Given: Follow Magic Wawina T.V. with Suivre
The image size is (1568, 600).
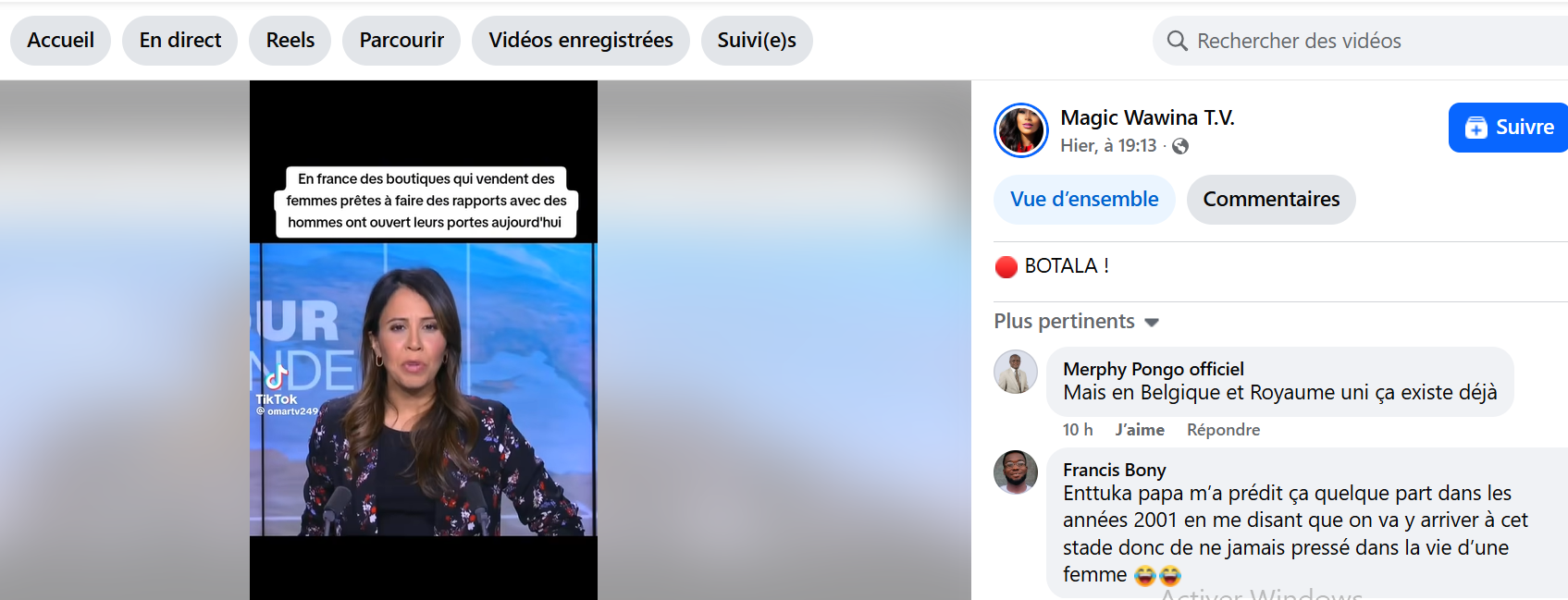Looking at the screenshot, I should click(1509, 128).
